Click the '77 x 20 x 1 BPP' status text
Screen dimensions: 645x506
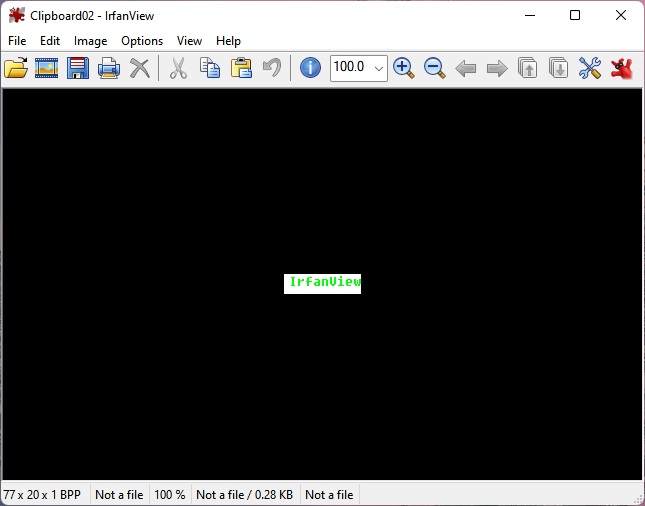click(x=42, y=494)
